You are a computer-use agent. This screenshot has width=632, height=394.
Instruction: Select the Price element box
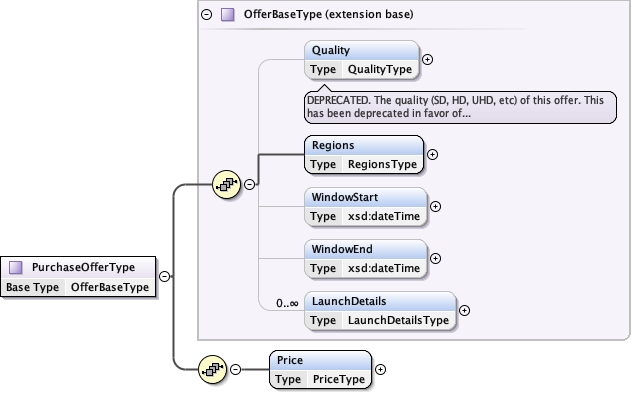coord(320,369)
